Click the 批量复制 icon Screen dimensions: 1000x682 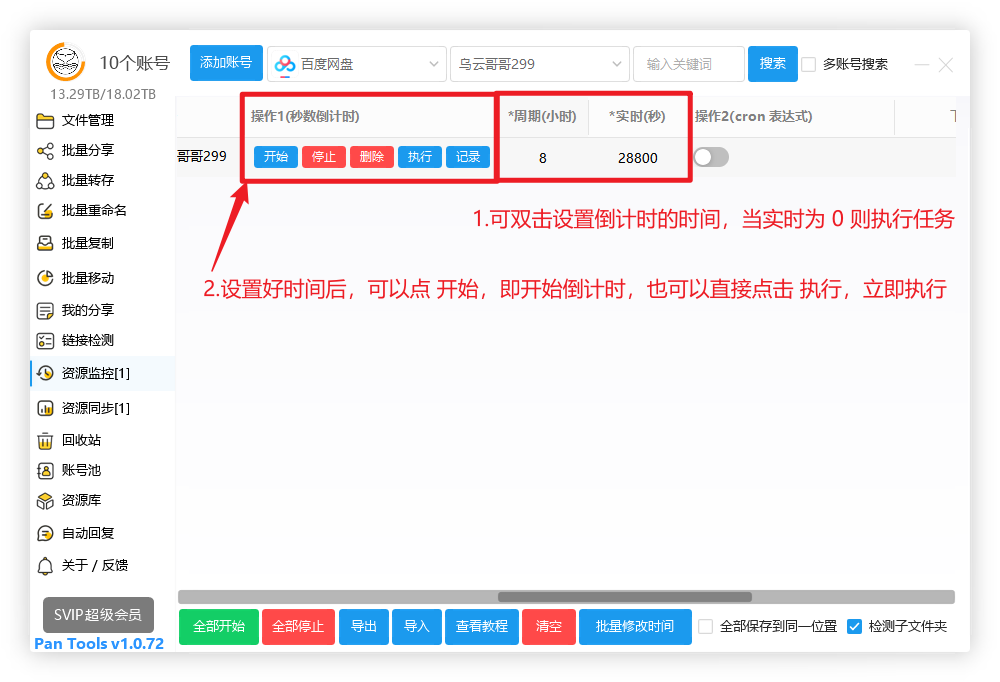point(45,244)
